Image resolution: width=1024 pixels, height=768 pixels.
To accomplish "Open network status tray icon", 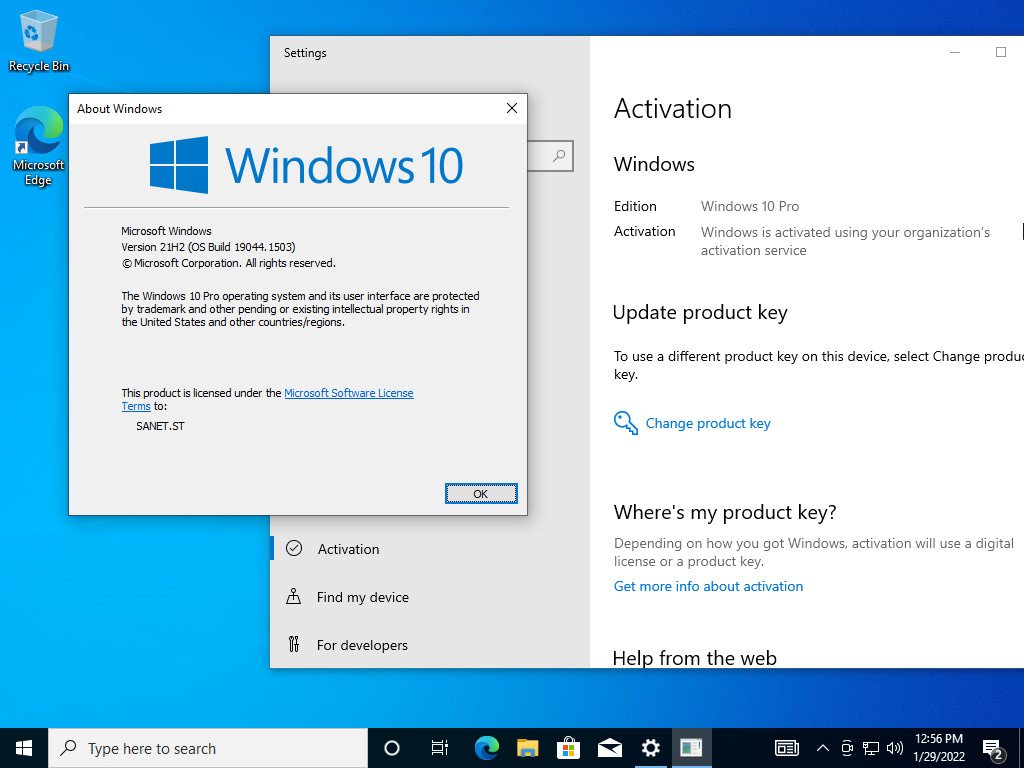I will [871, 748].
